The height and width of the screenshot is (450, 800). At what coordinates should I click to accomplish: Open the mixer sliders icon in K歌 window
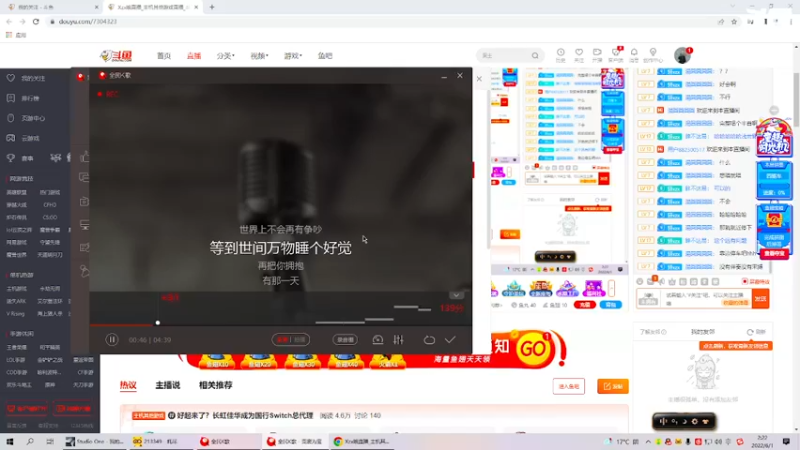pos(398,340)
